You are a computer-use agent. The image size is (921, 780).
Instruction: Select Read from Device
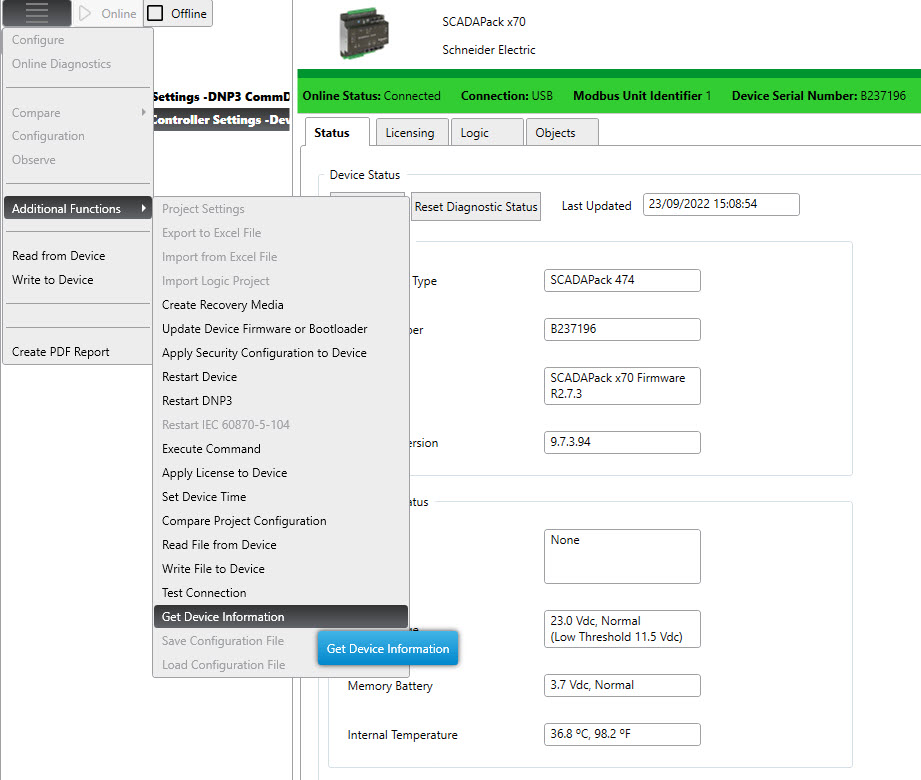[x=58, y=256]
